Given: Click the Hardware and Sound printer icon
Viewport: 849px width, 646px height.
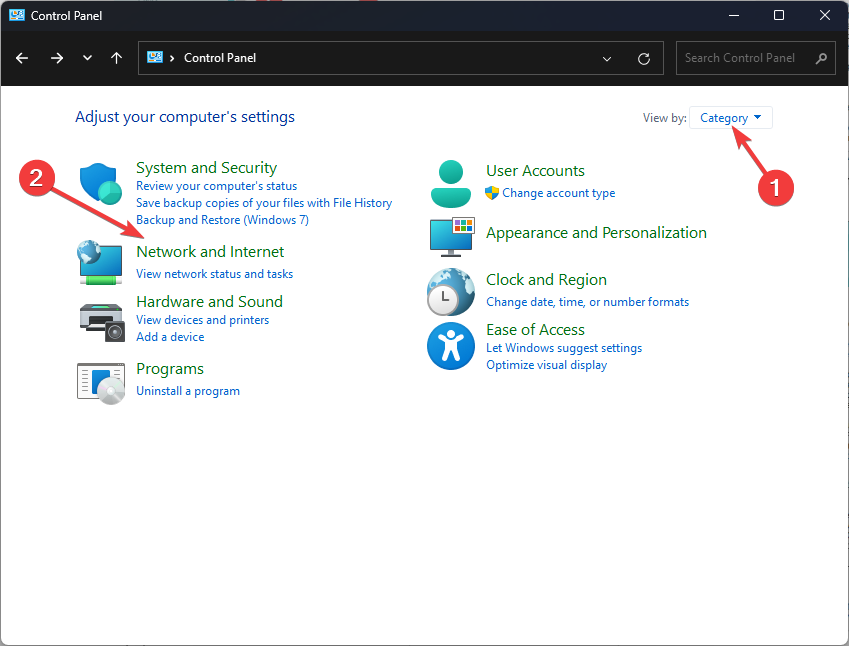Looking at the screenshot, I should 100,319.
